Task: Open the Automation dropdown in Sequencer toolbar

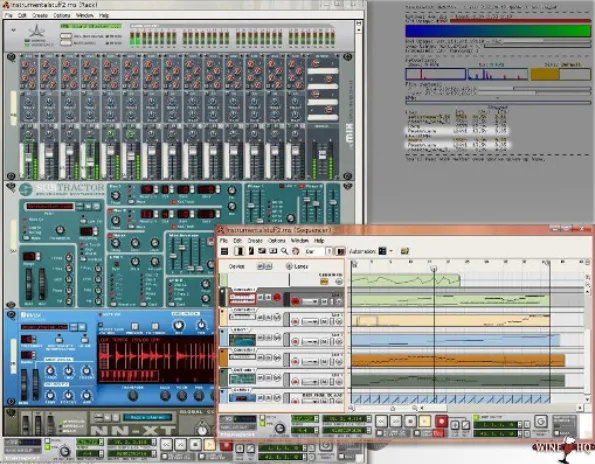Action: (x=391, y=251)
